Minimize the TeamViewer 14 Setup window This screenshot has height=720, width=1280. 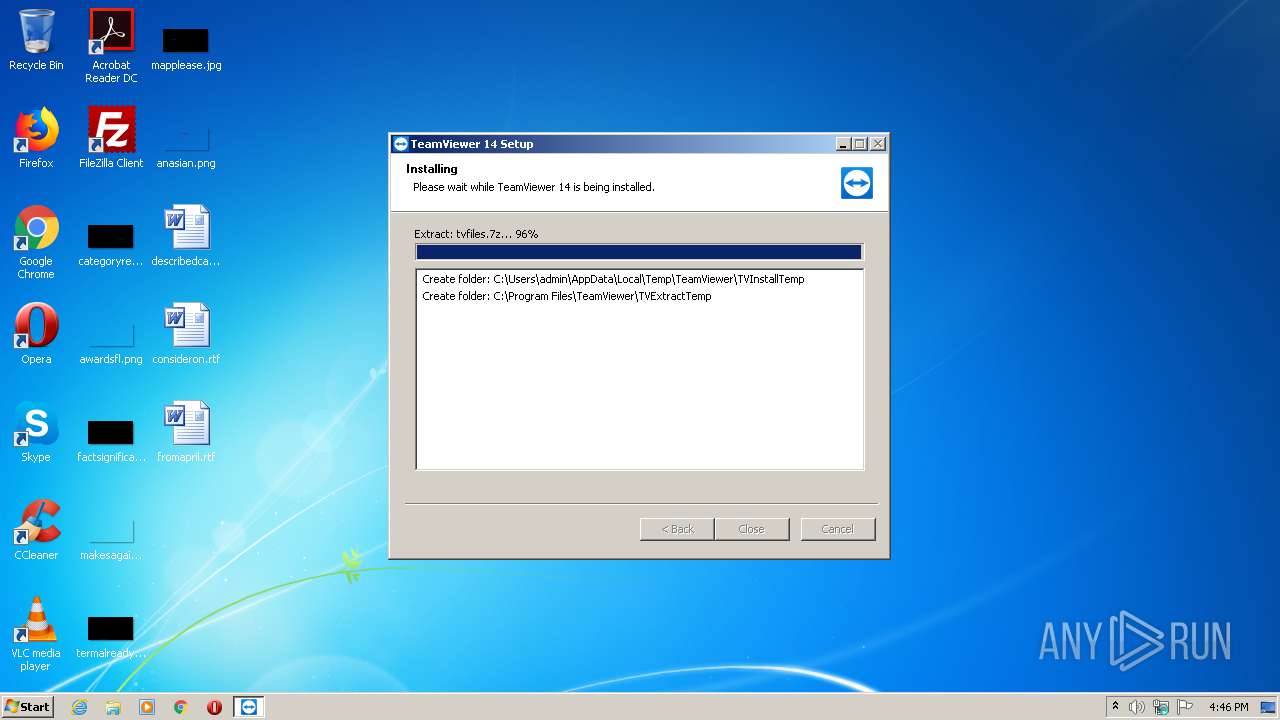[843, 144]
